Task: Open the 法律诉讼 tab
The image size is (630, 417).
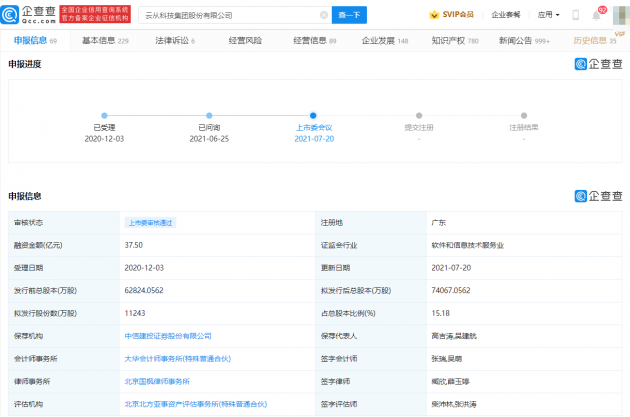Action: tap(174, 40)
